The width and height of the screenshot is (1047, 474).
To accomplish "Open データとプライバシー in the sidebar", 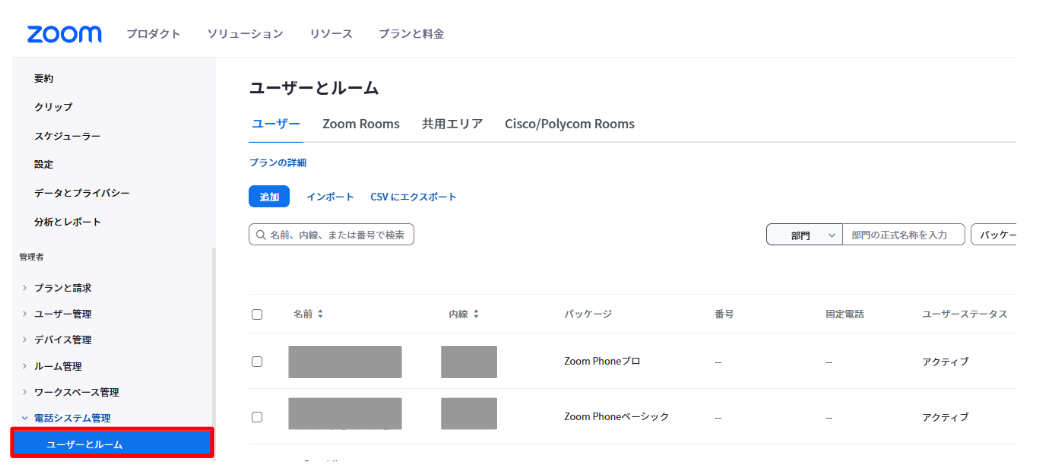I will click(x=81, y=193).
